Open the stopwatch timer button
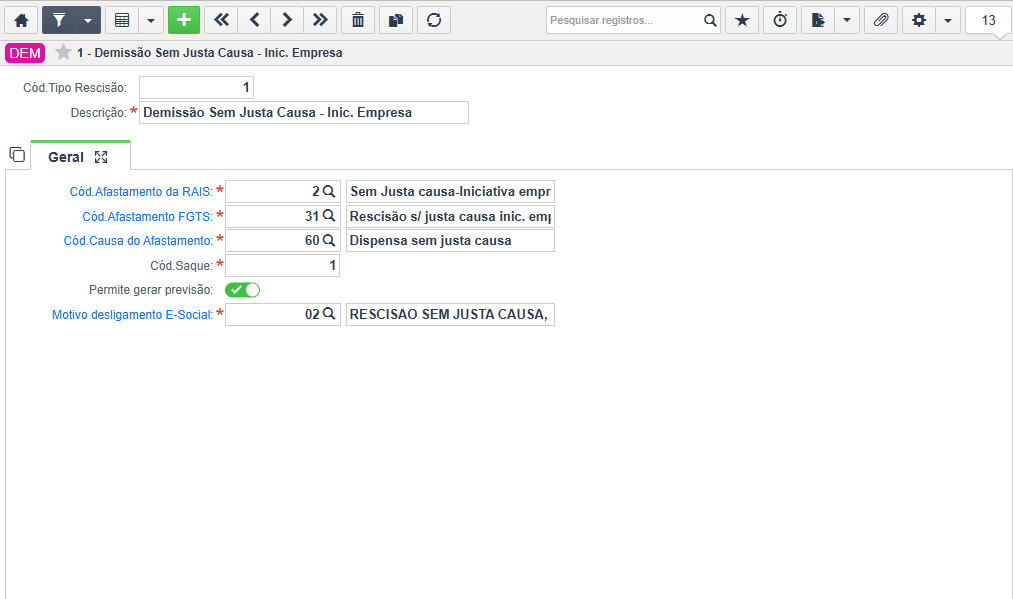 (780, 20)
